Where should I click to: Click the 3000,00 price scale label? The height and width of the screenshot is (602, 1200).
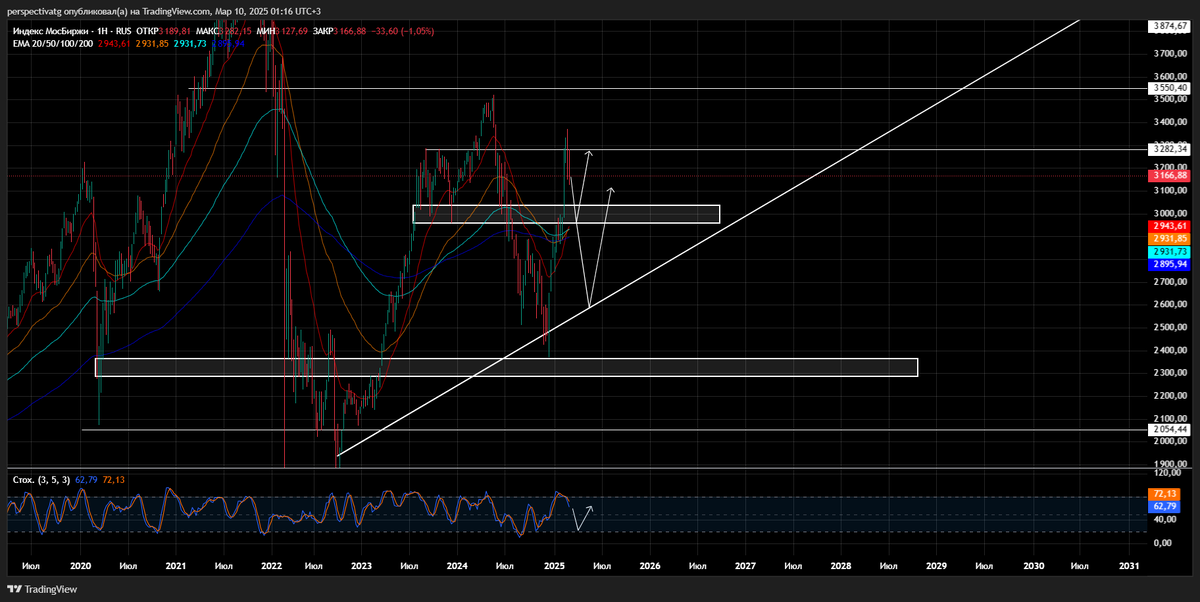1168,213
